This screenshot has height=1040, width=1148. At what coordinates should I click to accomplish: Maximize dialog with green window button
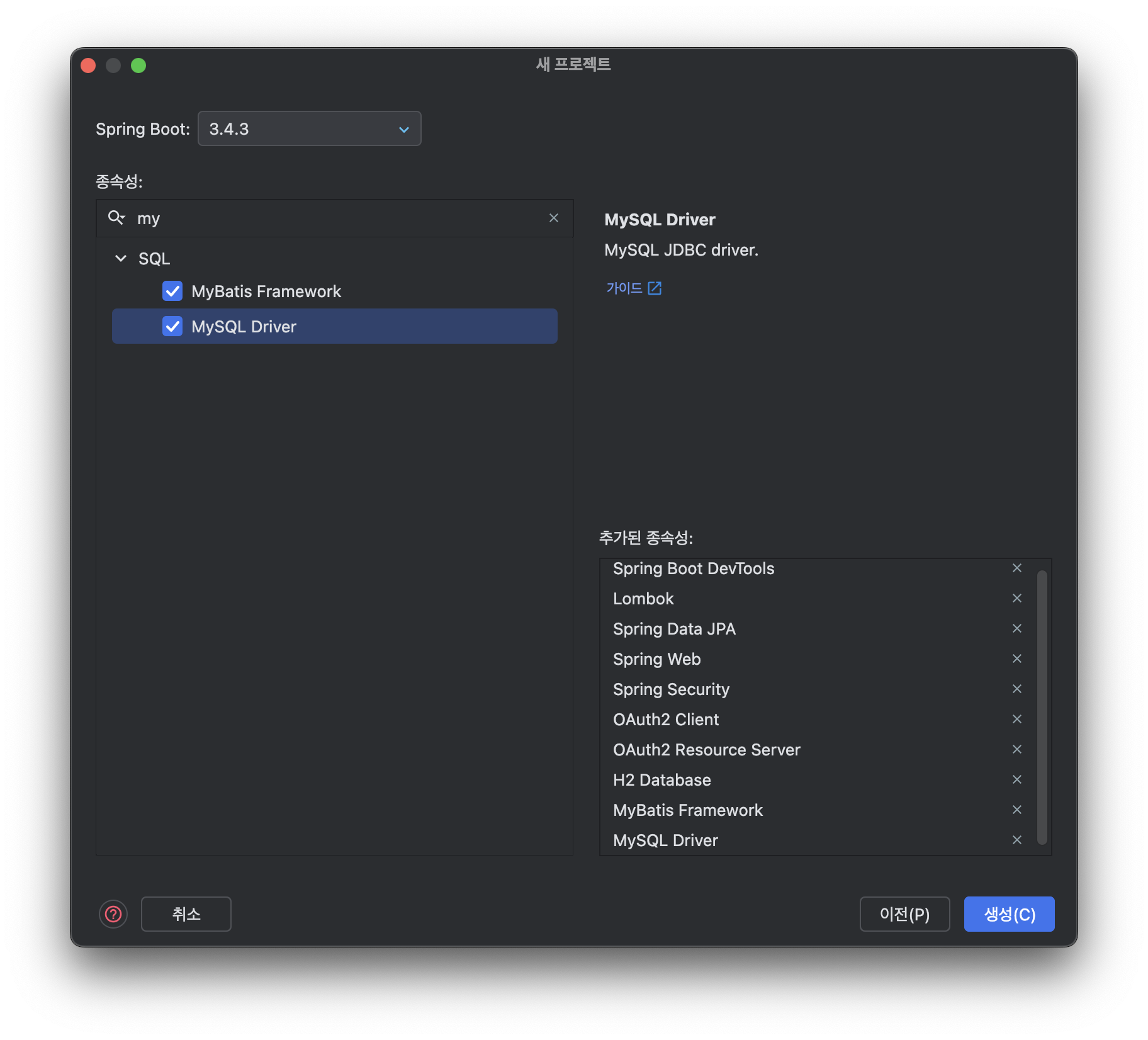pyautogui.click(x=138, y=65)
